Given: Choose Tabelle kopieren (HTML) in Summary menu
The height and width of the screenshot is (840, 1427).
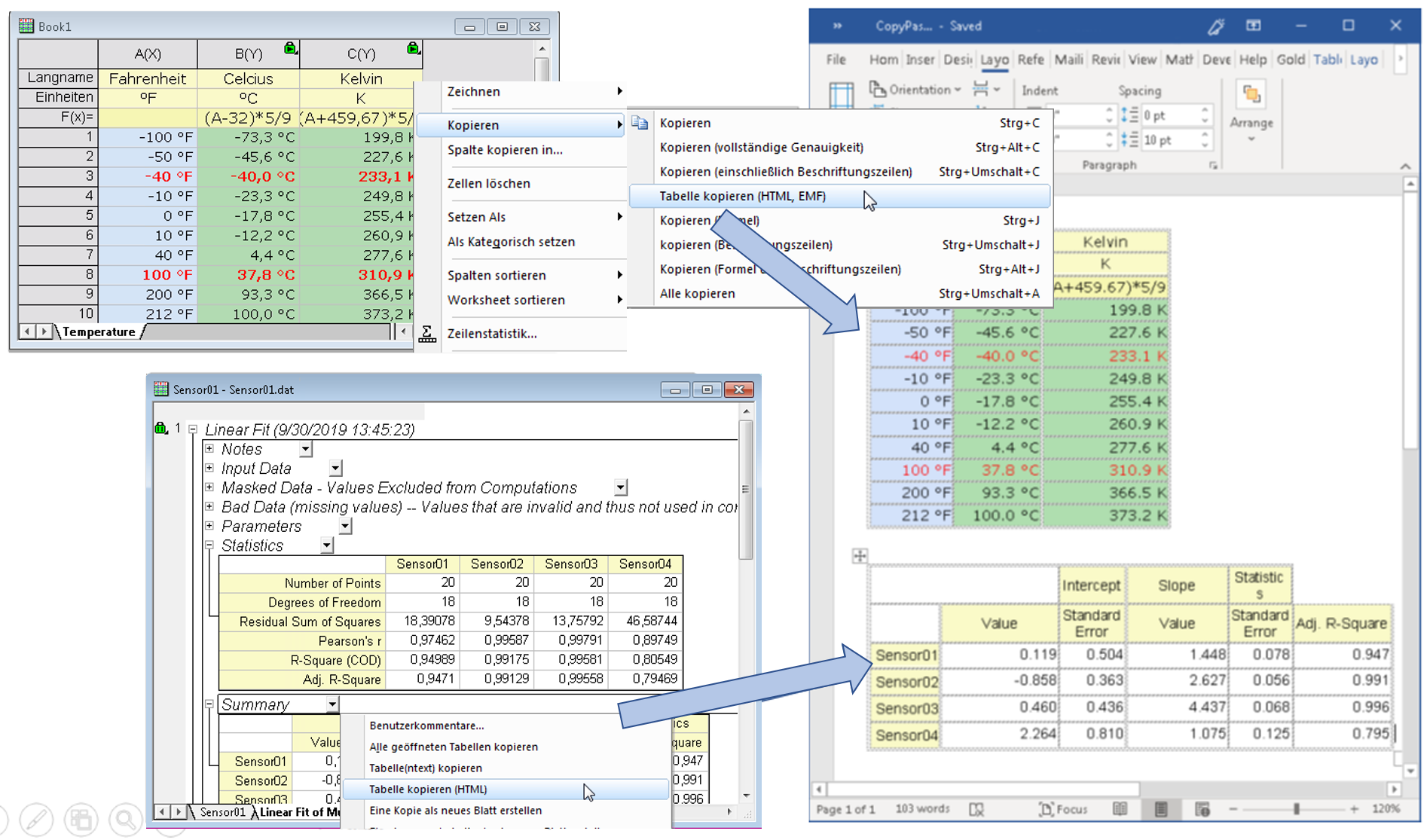Looking at the screenshot, I should coord(506,790).
